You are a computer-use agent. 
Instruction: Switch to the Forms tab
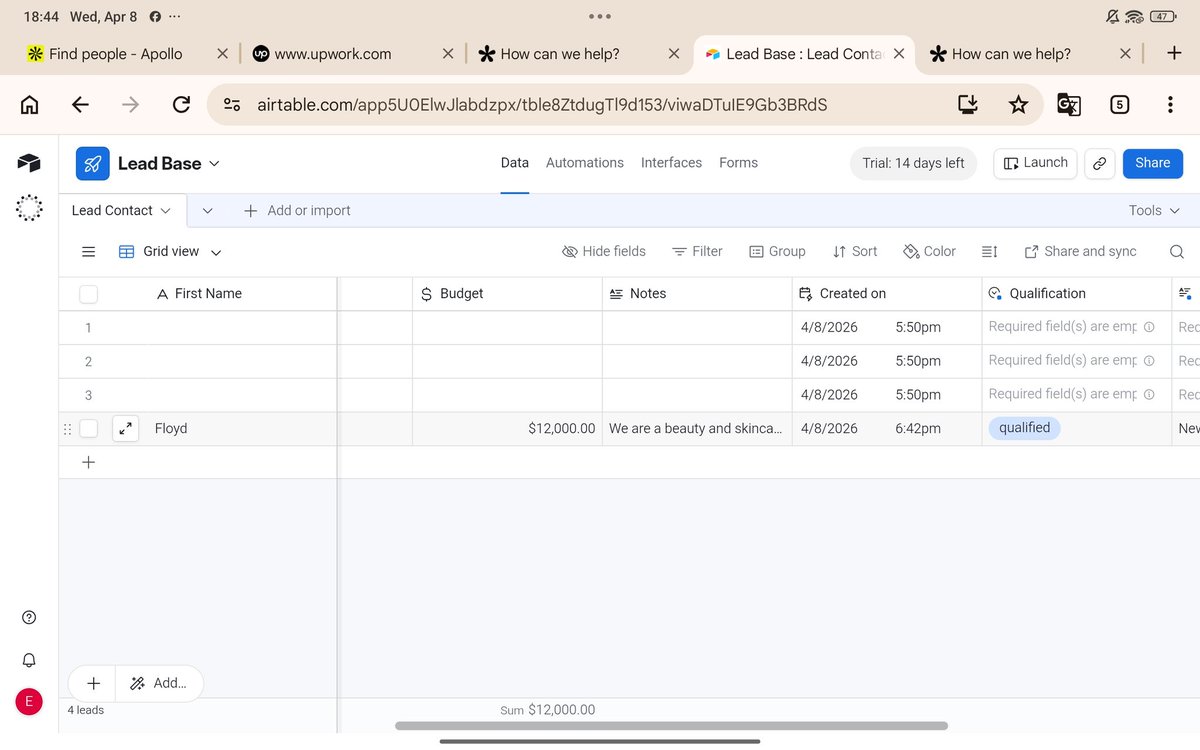(x=738, y=163)
